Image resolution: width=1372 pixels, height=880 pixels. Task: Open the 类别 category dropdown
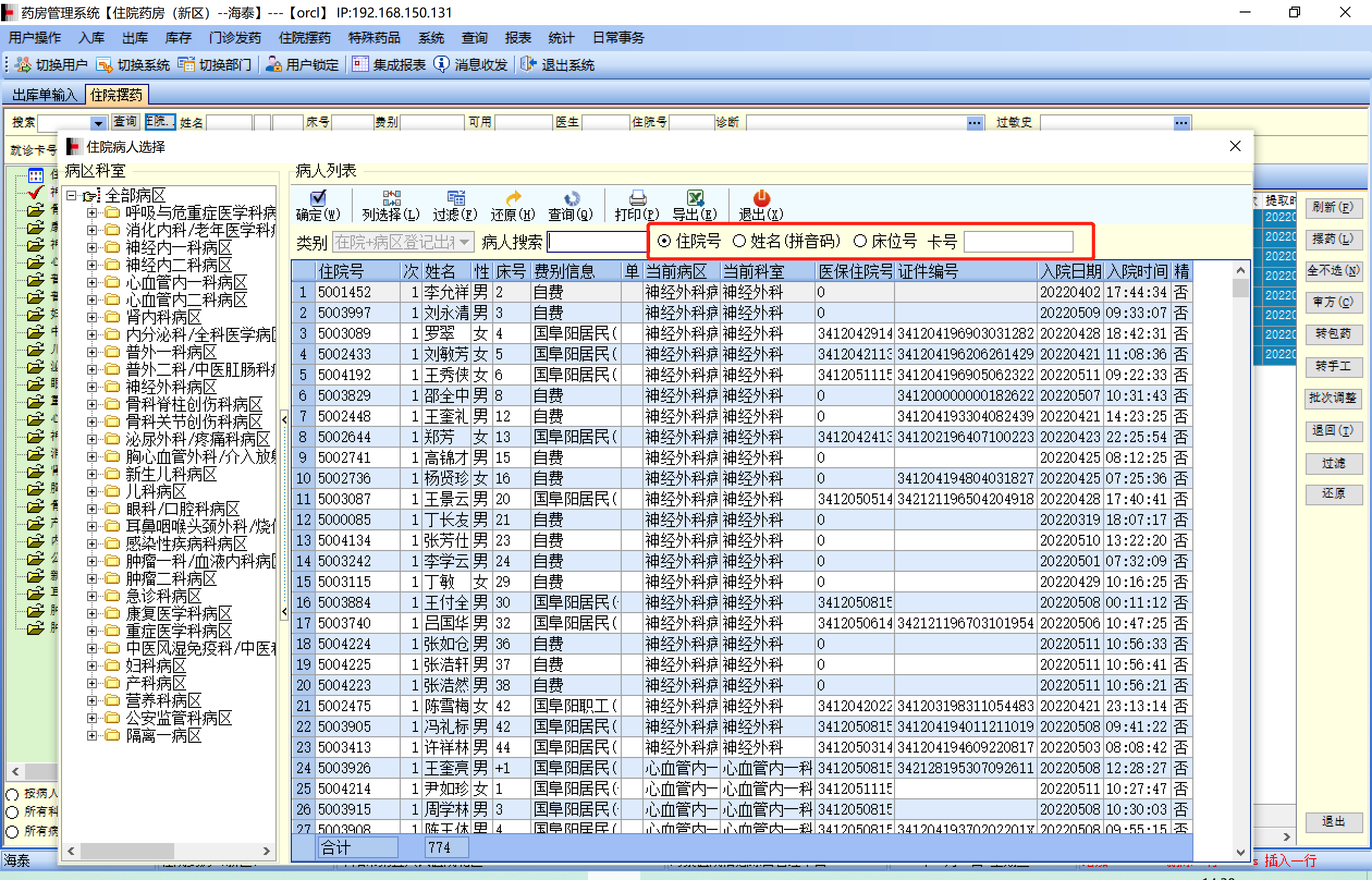pyautogui.click(x=465, y=242)
